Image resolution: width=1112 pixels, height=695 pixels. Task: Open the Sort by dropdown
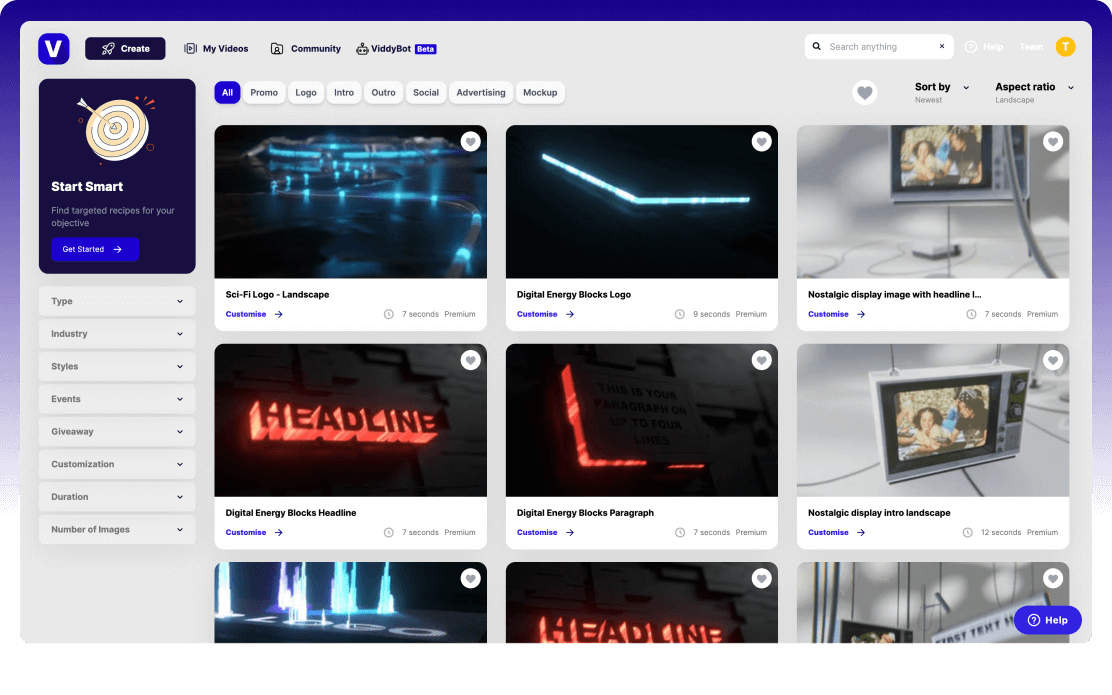(x=942, y=92)
